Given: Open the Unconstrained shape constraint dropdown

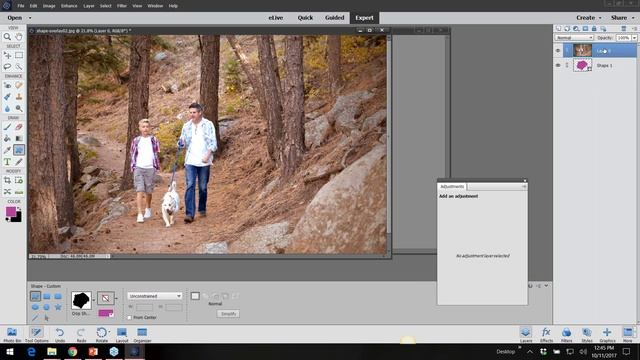Looking at the screenshot, I should click(x=155, y=296).
